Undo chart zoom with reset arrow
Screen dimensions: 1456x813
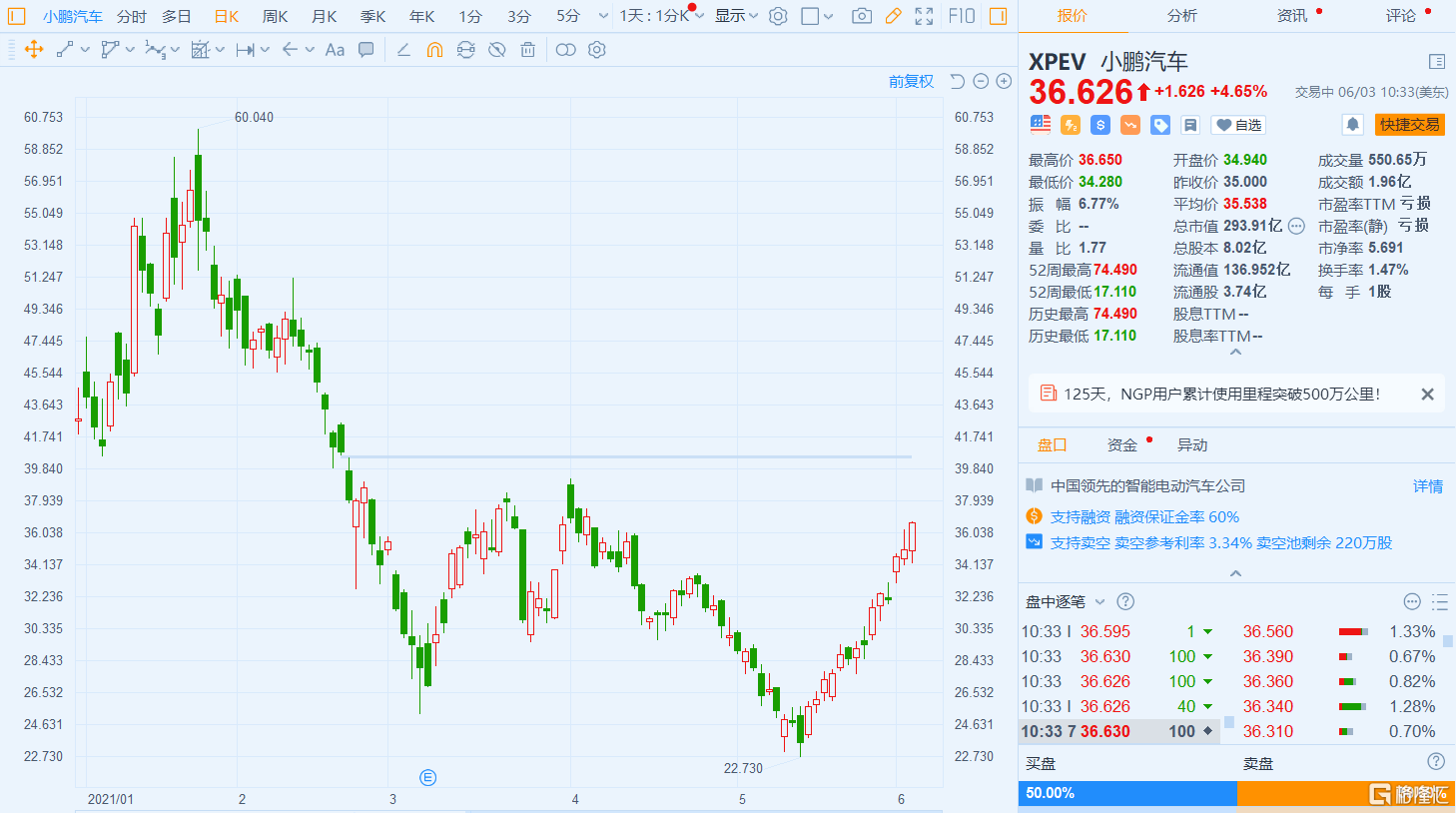(957, 81)
